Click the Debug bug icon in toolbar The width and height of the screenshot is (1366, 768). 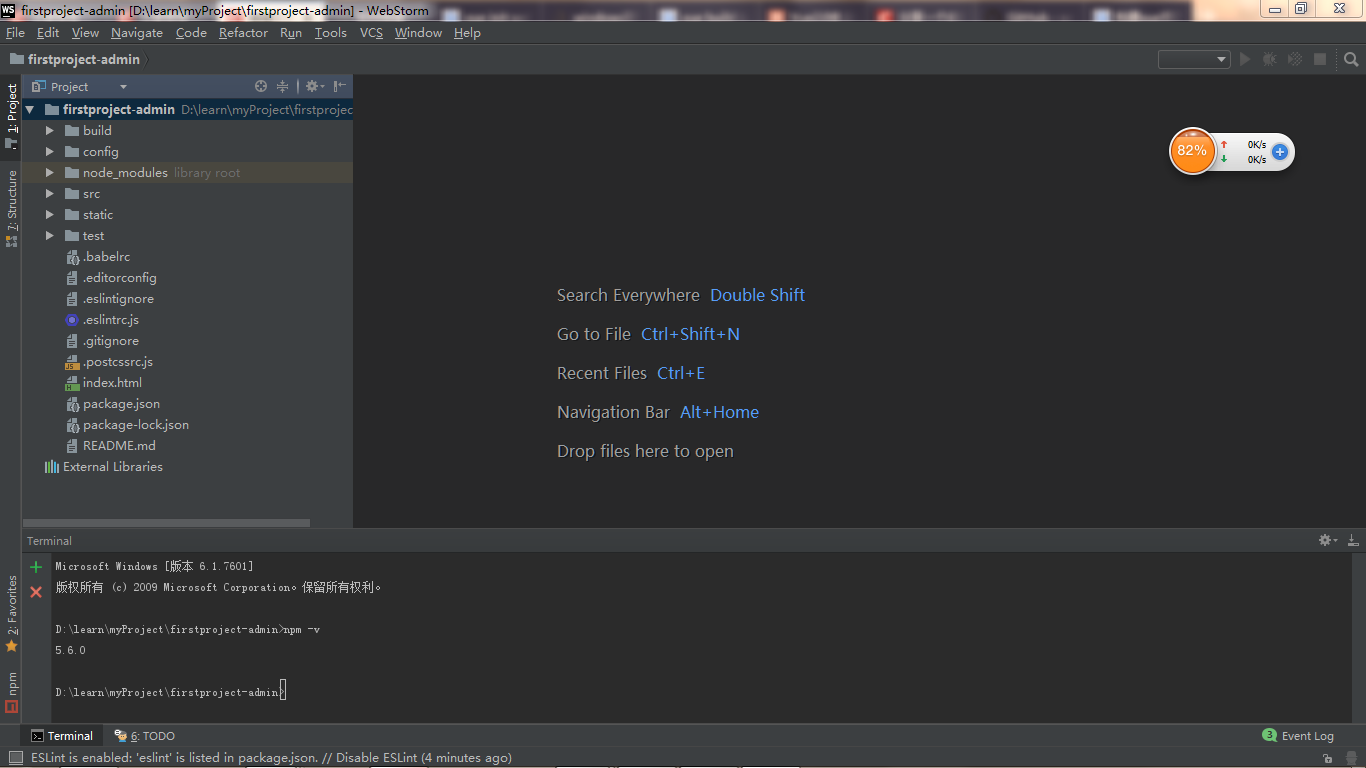pyautogui.click(x=1269, y=59)
